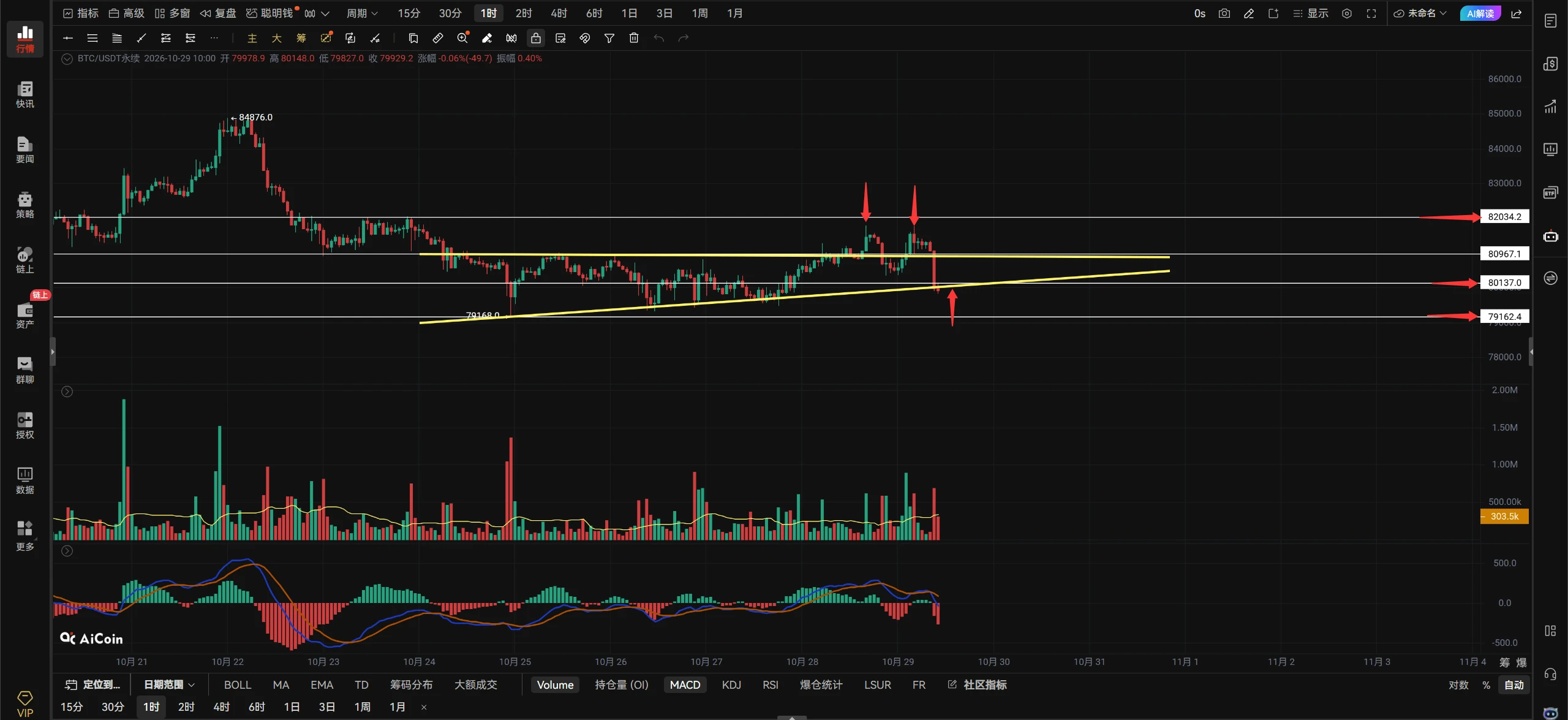Screen dimensions: 1568x720
Task: Open the 快讯 news sidebar icon
Action: pos(24,94)
